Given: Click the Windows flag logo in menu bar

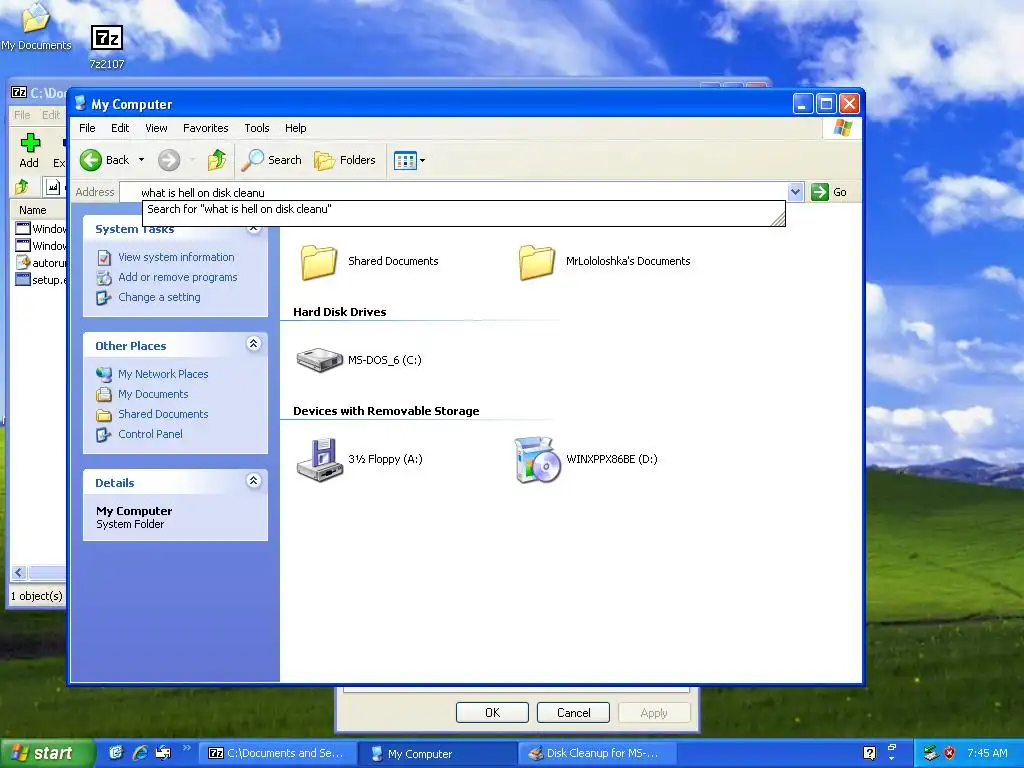Looking at the screenshot, I should tap(842, 128).
